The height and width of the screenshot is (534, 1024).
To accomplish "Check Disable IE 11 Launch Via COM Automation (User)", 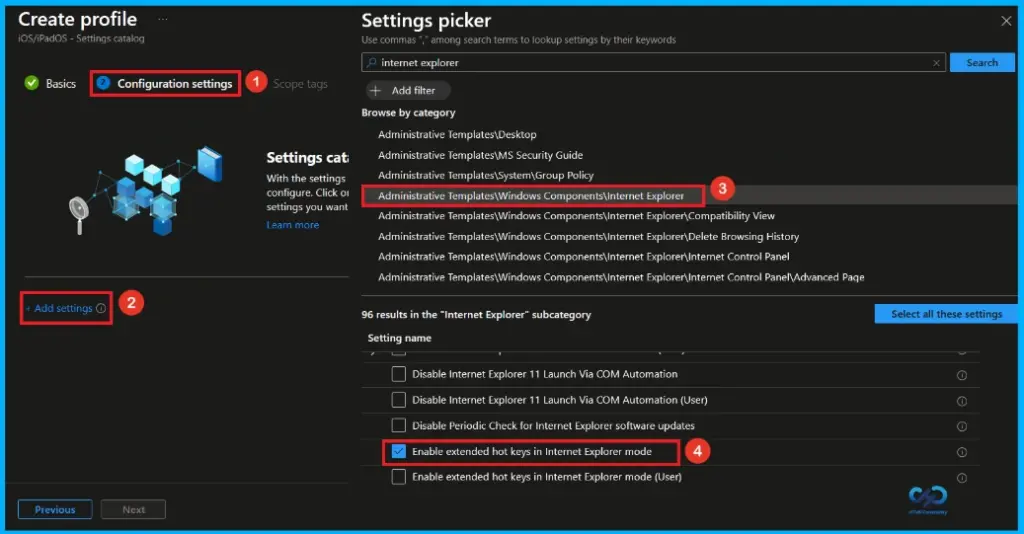I will (x=398, y=400).
